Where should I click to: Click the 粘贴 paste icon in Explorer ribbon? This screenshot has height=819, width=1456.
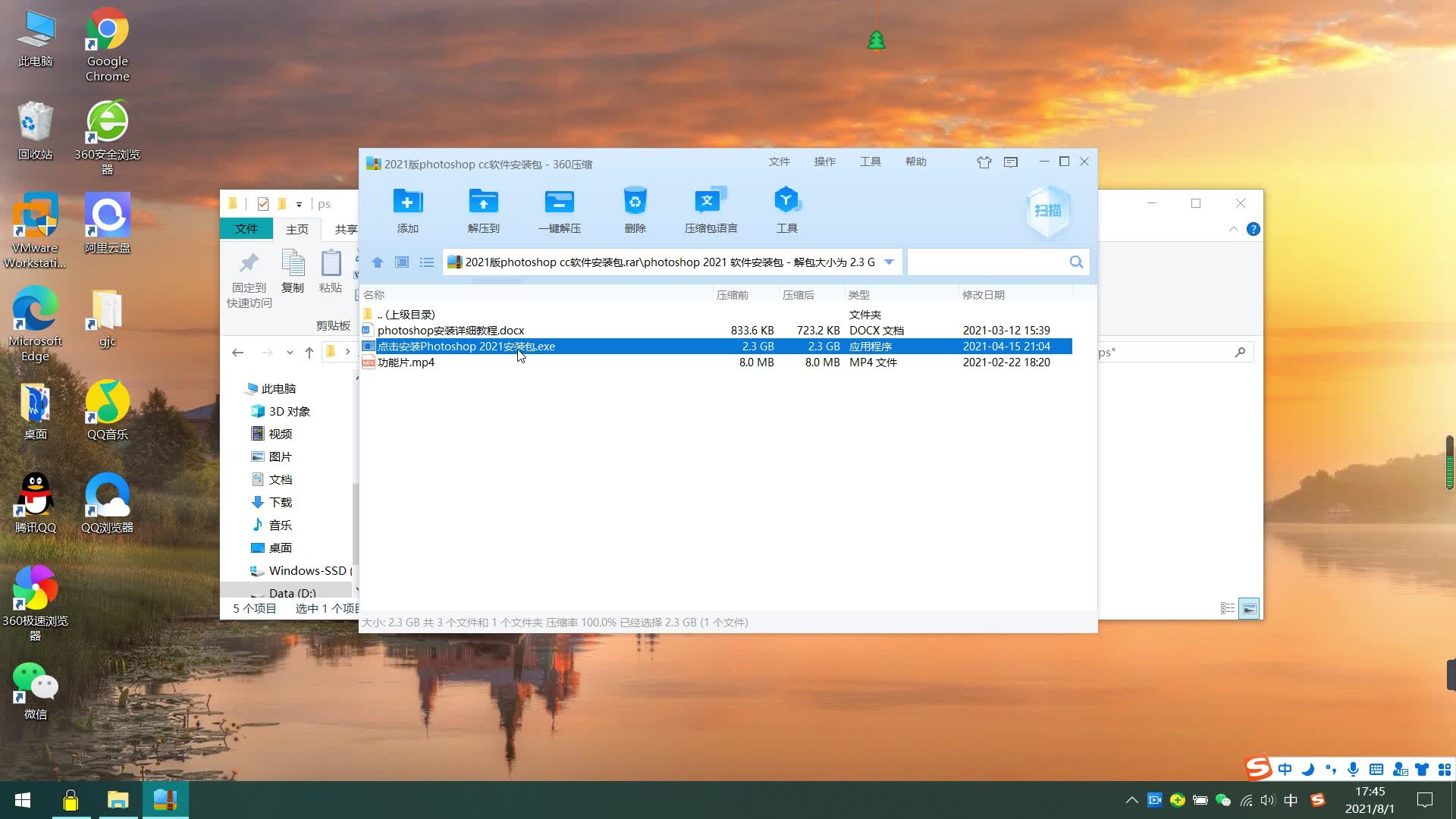click(x=331, y=271)
